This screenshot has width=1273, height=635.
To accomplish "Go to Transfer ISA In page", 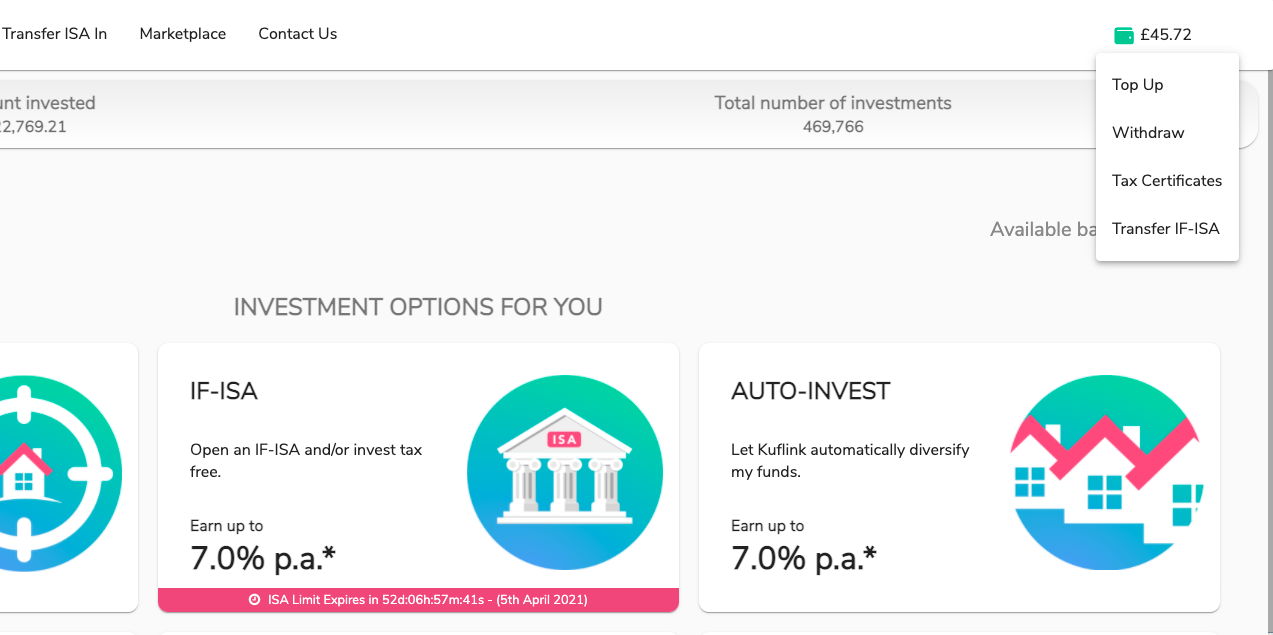I will coord(54,34).
